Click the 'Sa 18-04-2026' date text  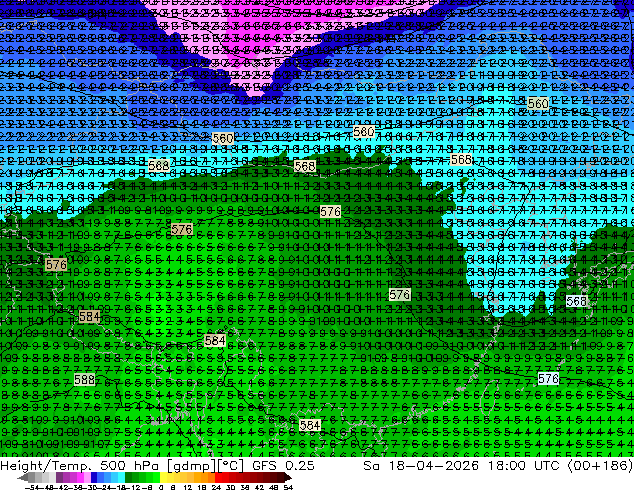[421, 466]
